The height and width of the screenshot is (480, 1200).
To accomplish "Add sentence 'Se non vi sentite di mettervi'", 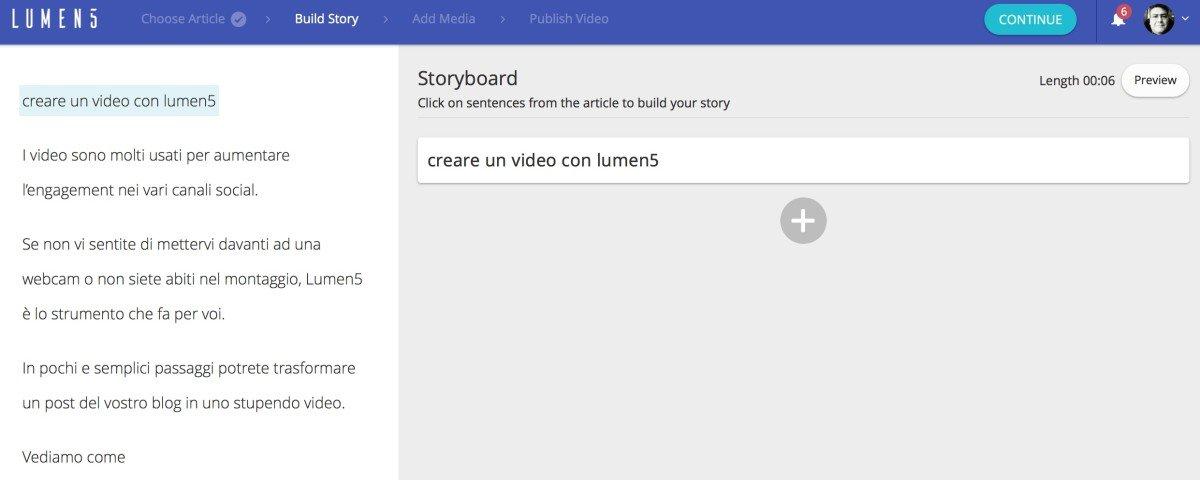I will click(192, 279).
